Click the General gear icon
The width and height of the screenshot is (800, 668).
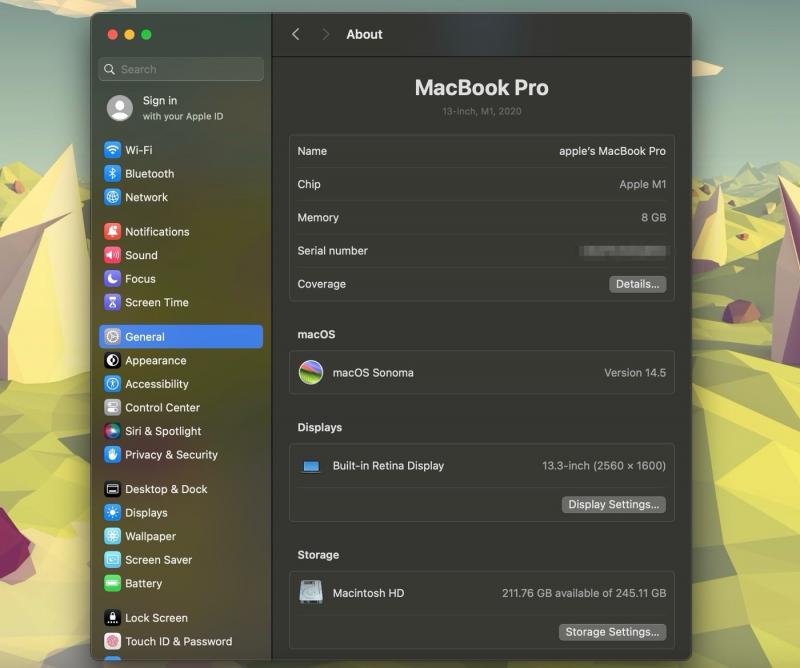112,337
